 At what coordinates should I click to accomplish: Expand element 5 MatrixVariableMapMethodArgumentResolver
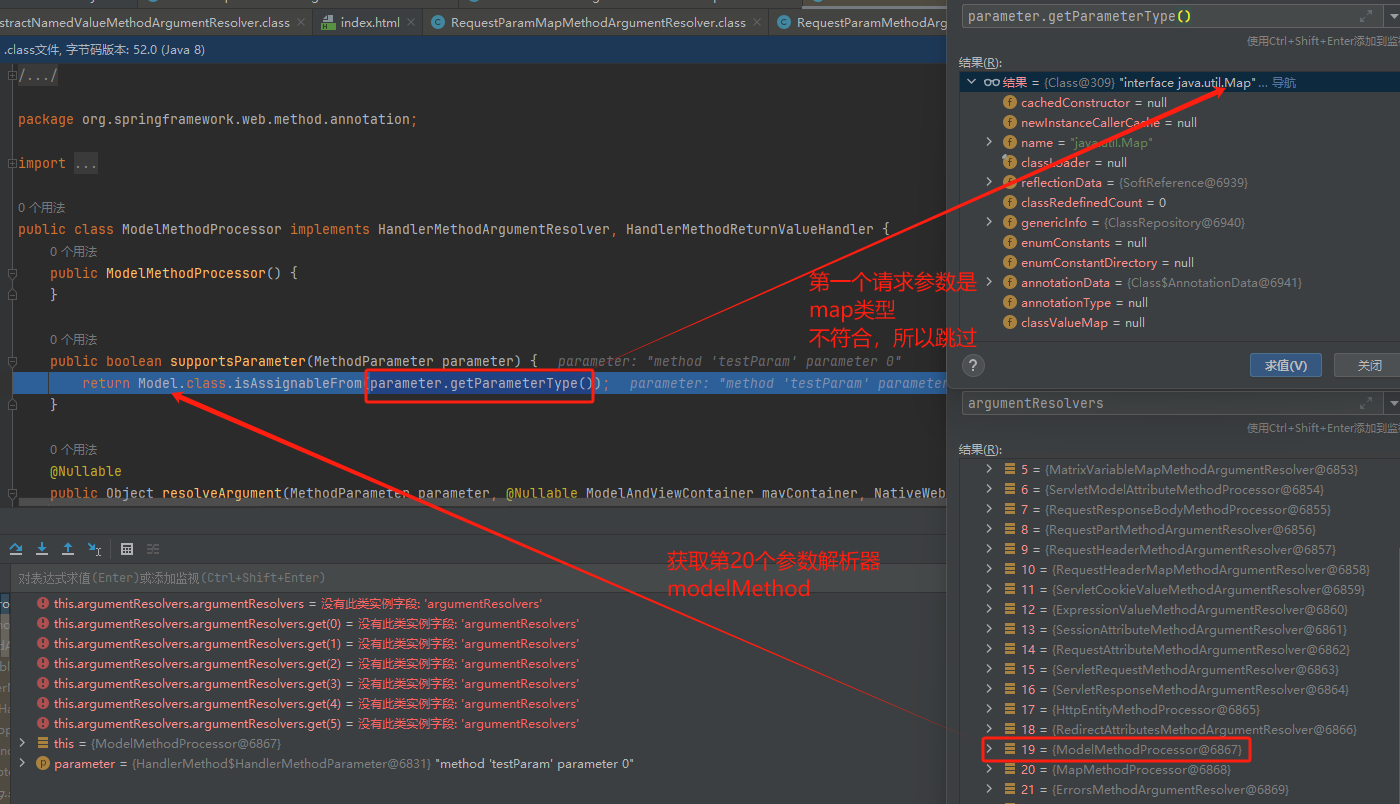click(x=989, y=470)
